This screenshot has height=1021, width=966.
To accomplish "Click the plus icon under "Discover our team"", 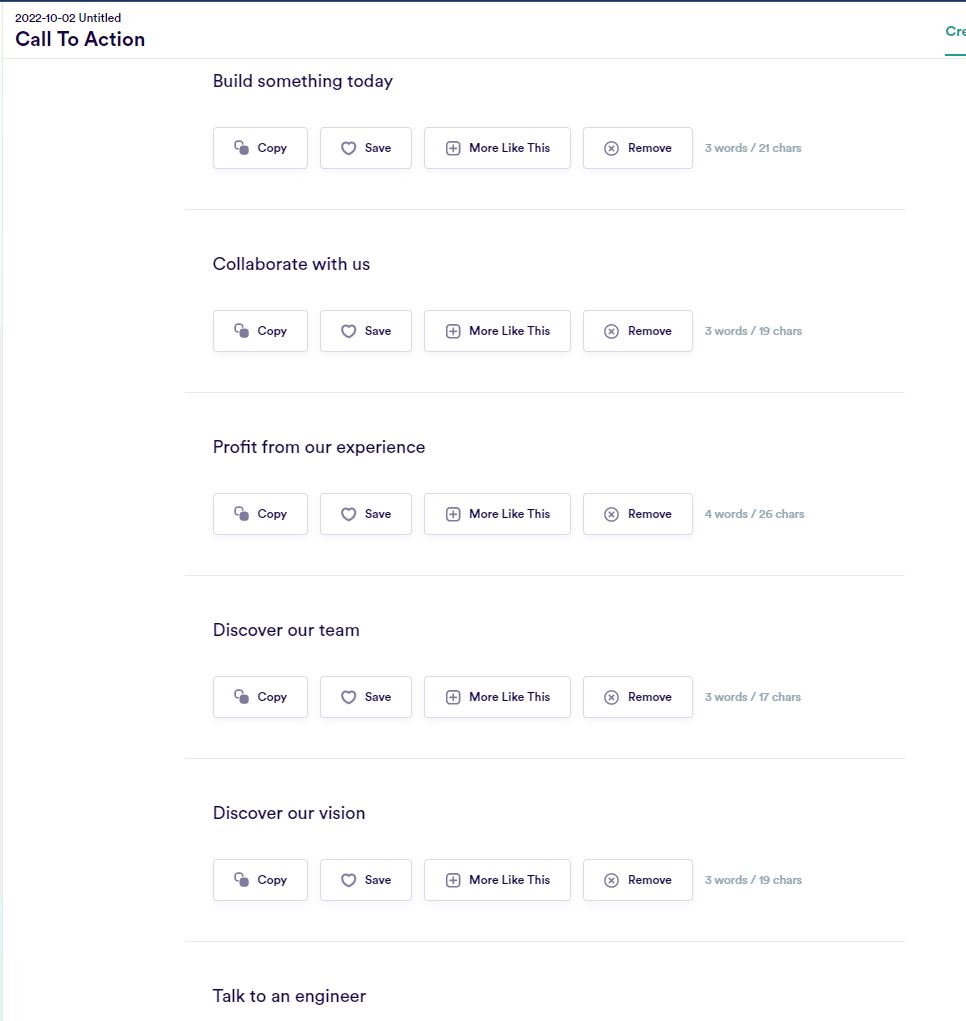I will [453, 696].
